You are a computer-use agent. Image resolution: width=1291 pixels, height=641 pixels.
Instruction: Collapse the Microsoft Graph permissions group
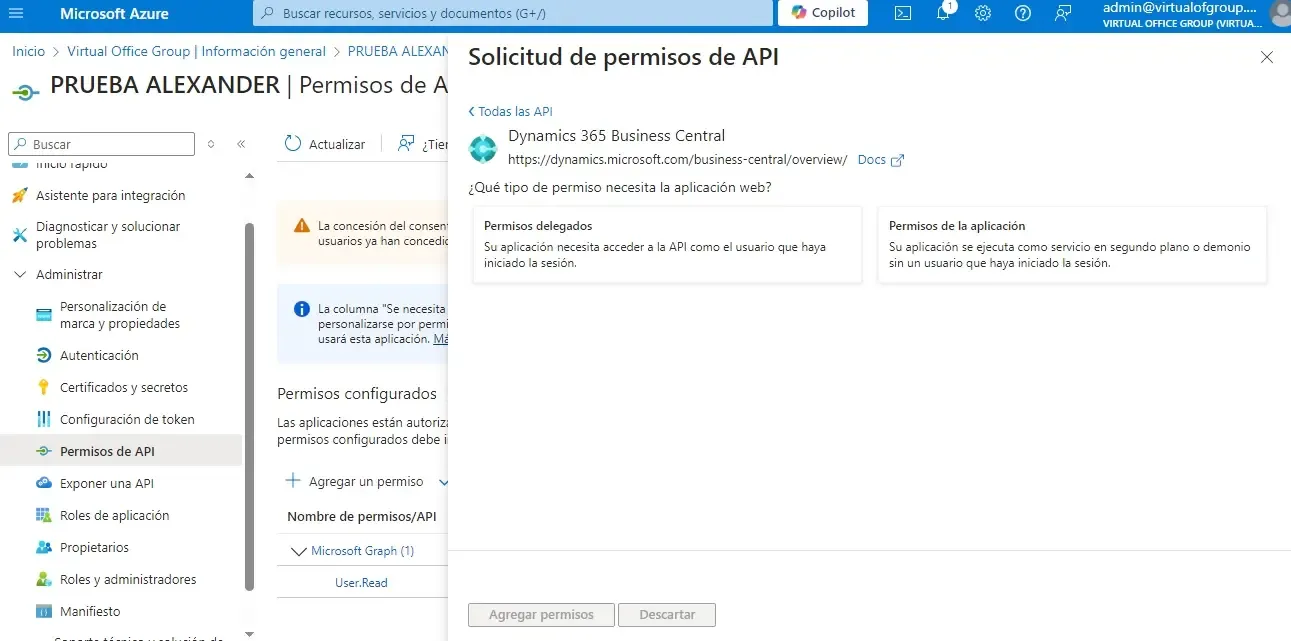click(297, 551)
